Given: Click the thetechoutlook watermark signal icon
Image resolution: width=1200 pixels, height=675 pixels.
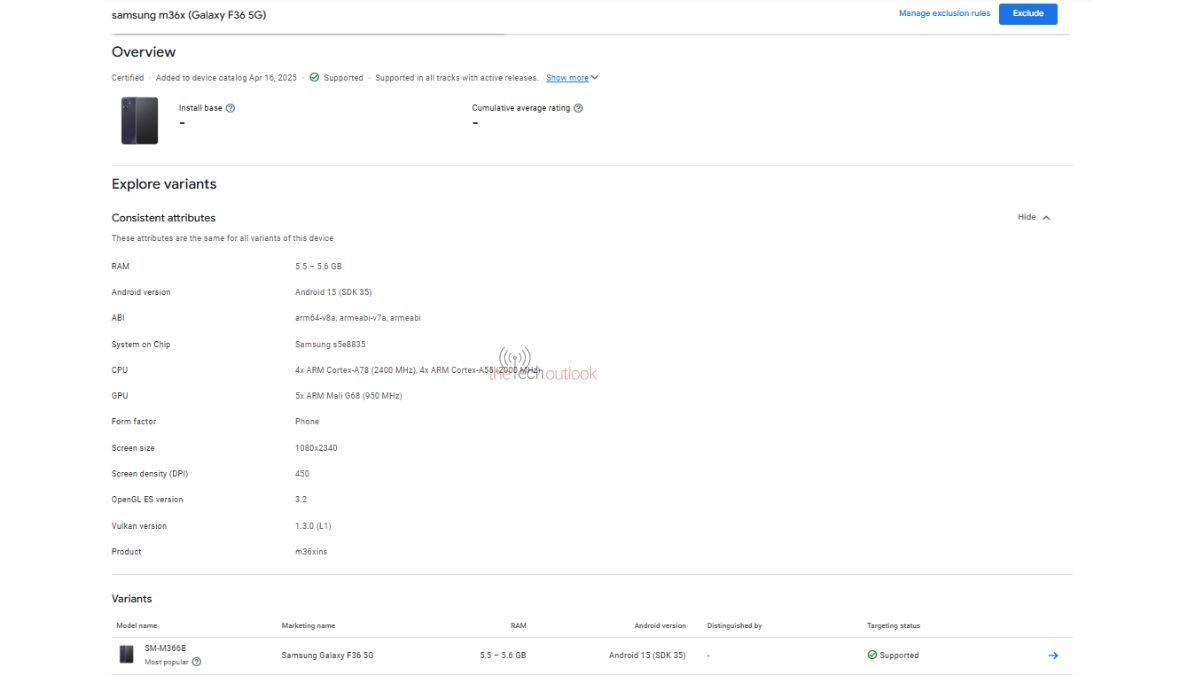Looking at the screenshot, I should [x=514, y=357].
